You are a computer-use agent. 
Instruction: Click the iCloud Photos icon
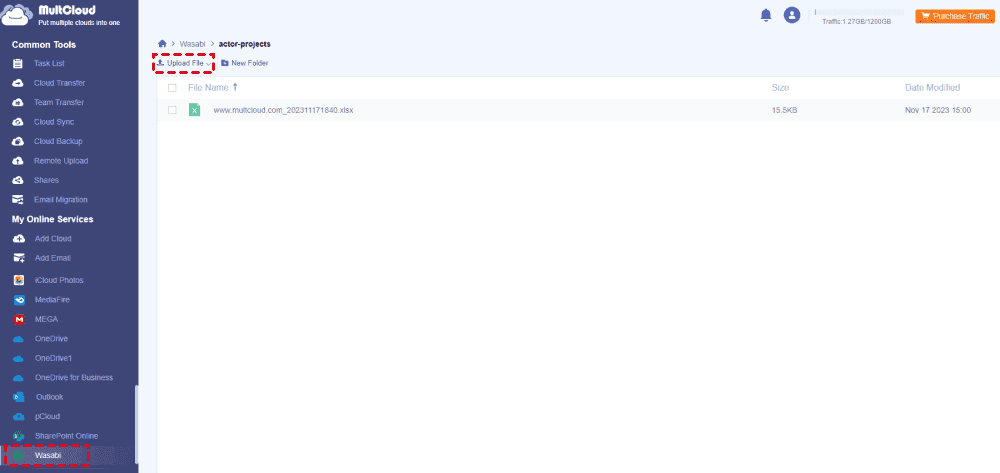19,280
